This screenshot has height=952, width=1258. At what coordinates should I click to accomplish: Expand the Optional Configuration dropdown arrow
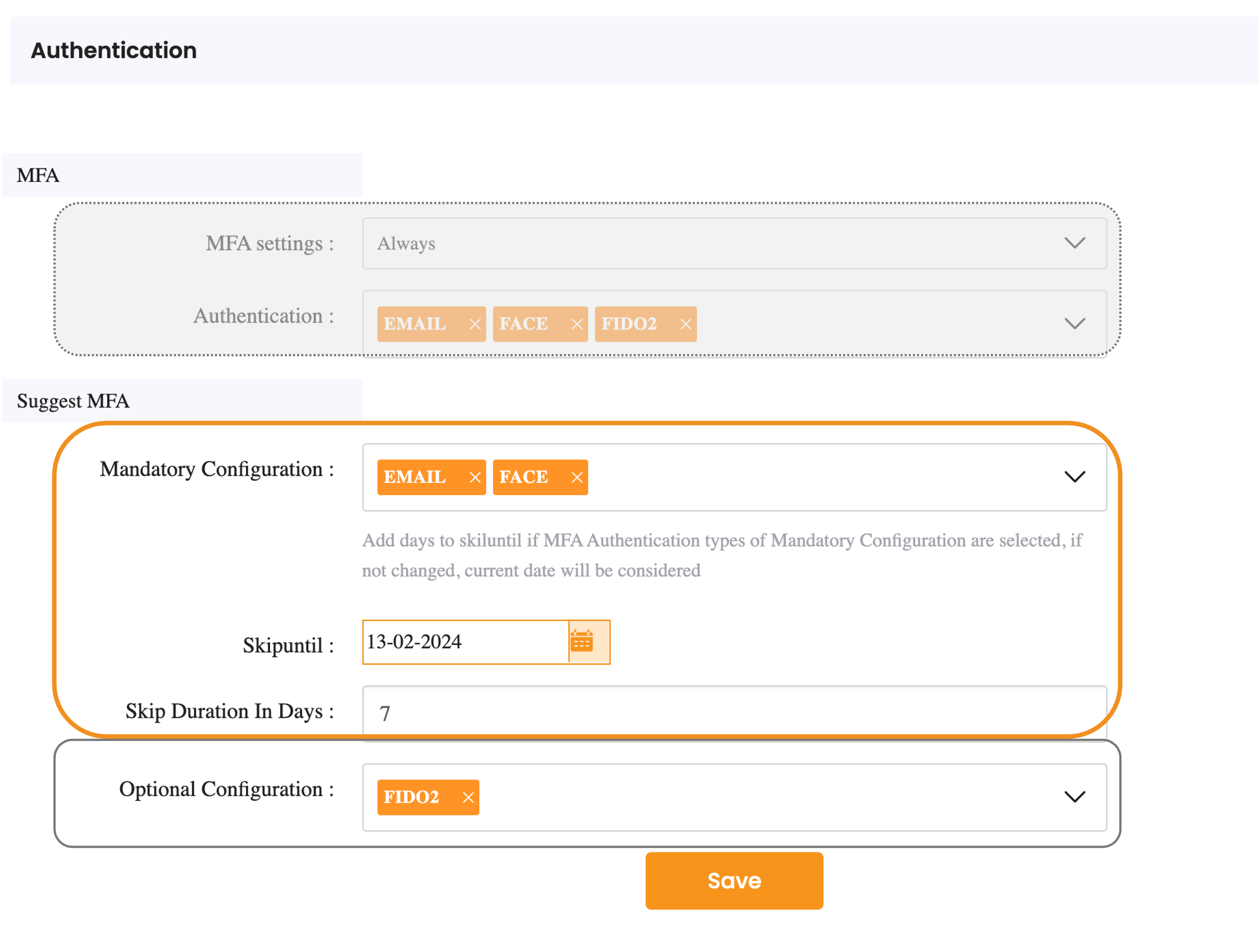coord(1074,798)
